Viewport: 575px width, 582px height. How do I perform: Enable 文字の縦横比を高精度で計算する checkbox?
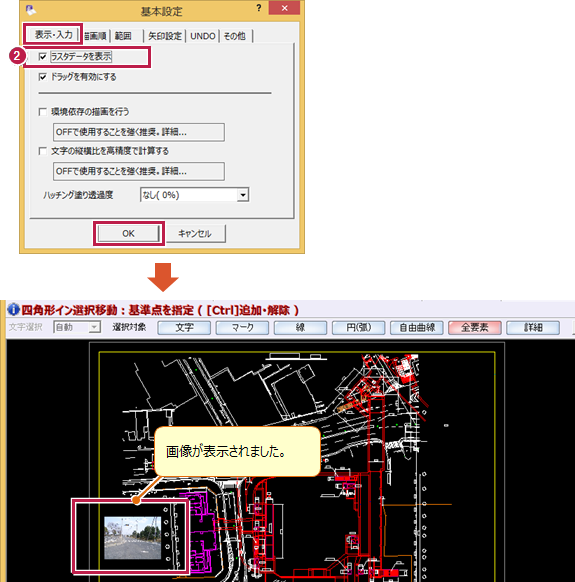43,151
